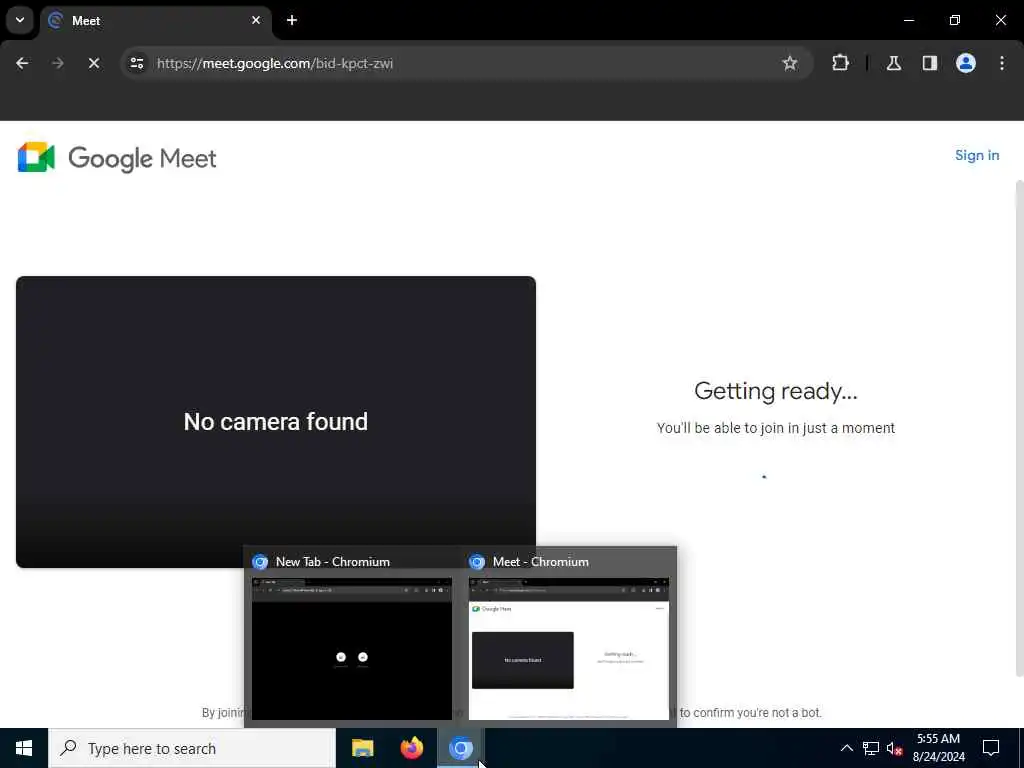
Task: Launch Firefox from the taskbar
Action: [x=411, y=748]
